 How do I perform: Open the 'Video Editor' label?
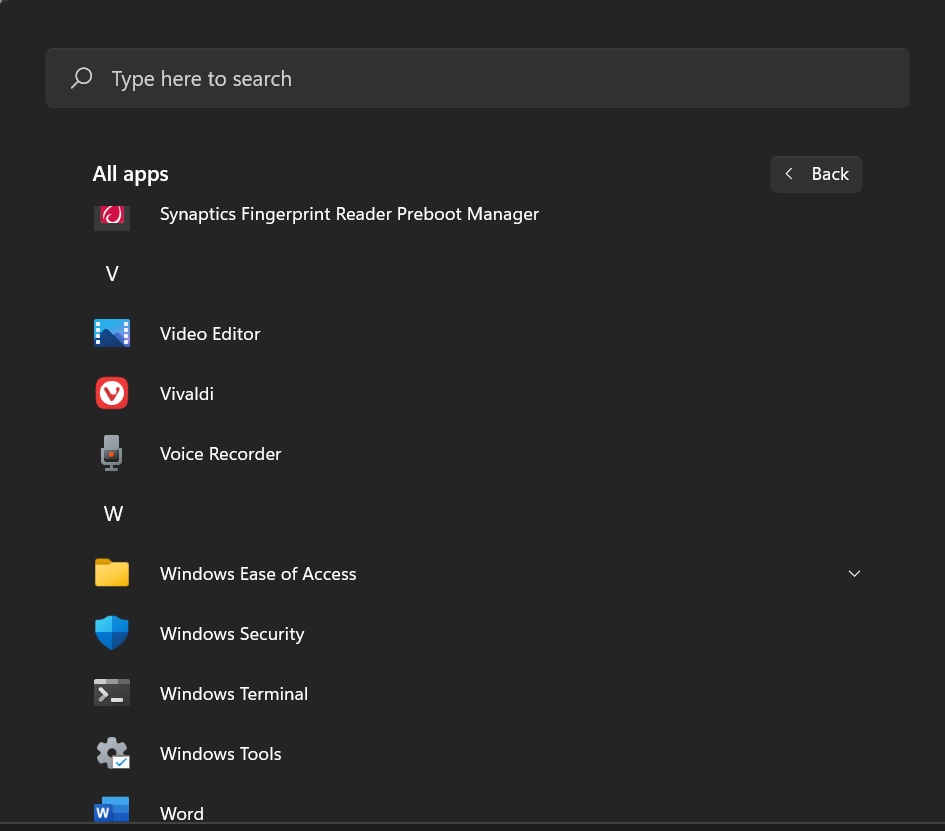pyautogui.click(x=210, y=334)
